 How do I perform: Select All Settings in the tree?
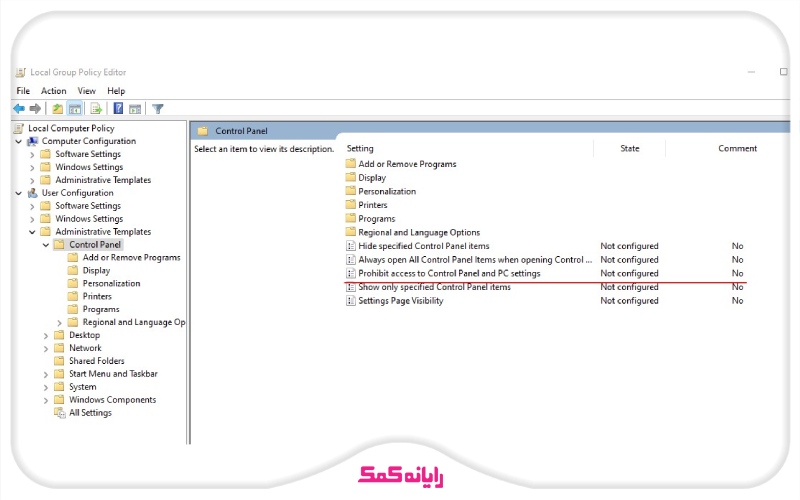coord(90,413)
